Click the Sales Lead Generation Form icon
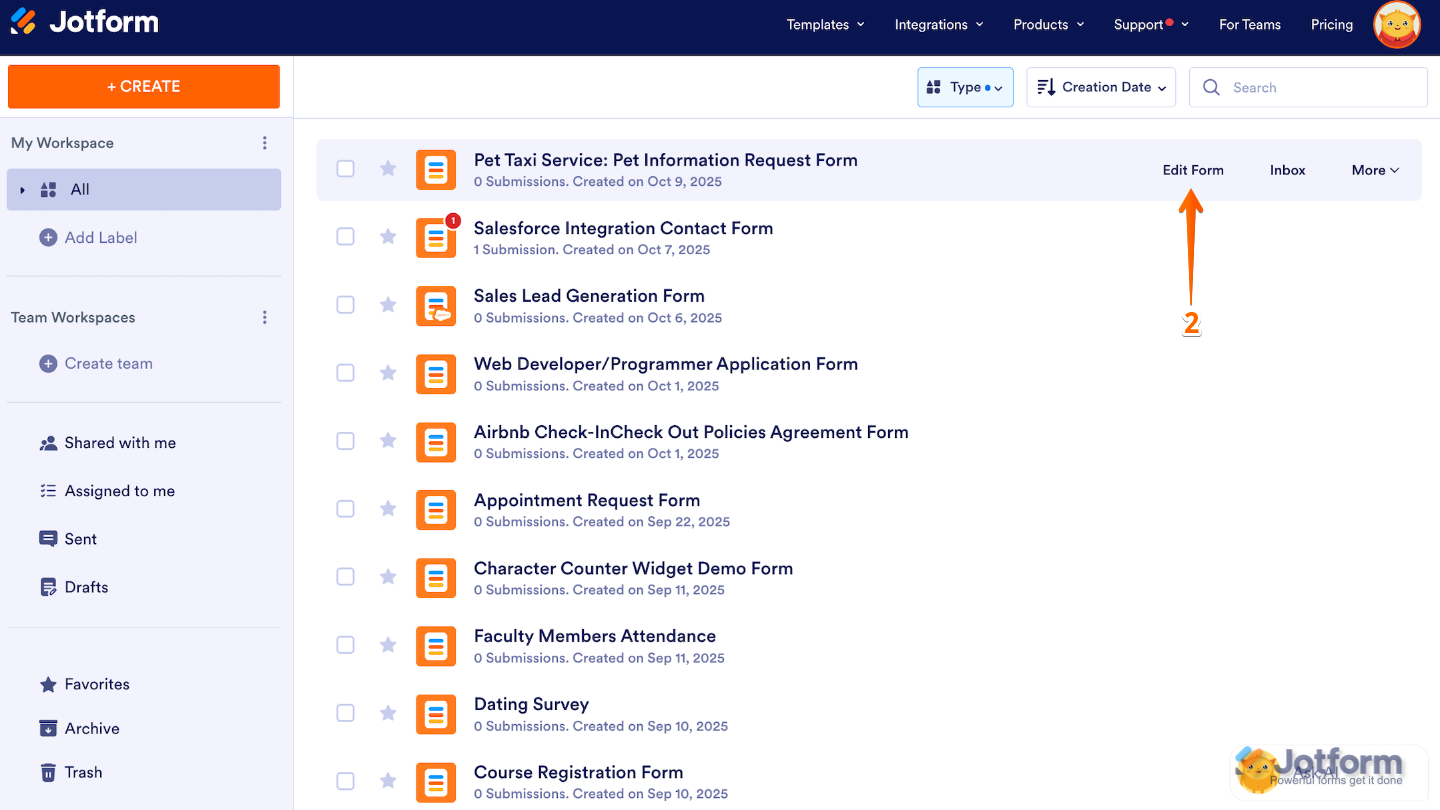The image size is (1440, 810). pyautogui.click(x=436, y=305)
